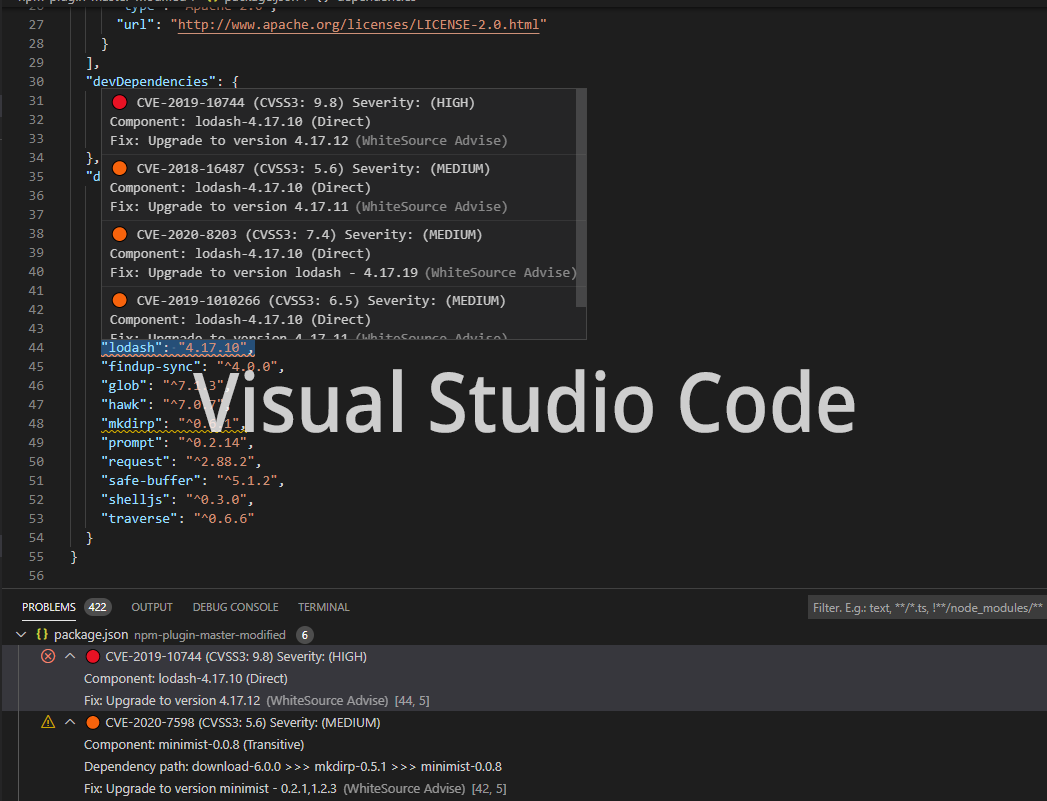Click "Fix: Upgrade to version lodash - 4.17.19" in popup
Screen dimensions: 1047x801
click(x=264, y=273)
